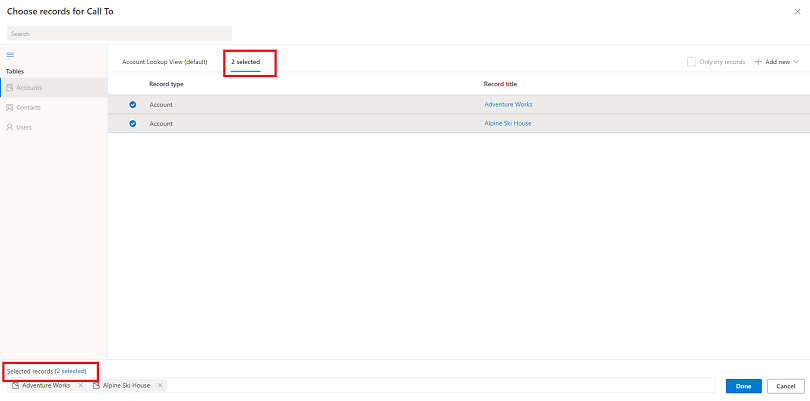Expand the Add new dropdown chevron
The image size is (810, 401).
[x=796, y=62]
